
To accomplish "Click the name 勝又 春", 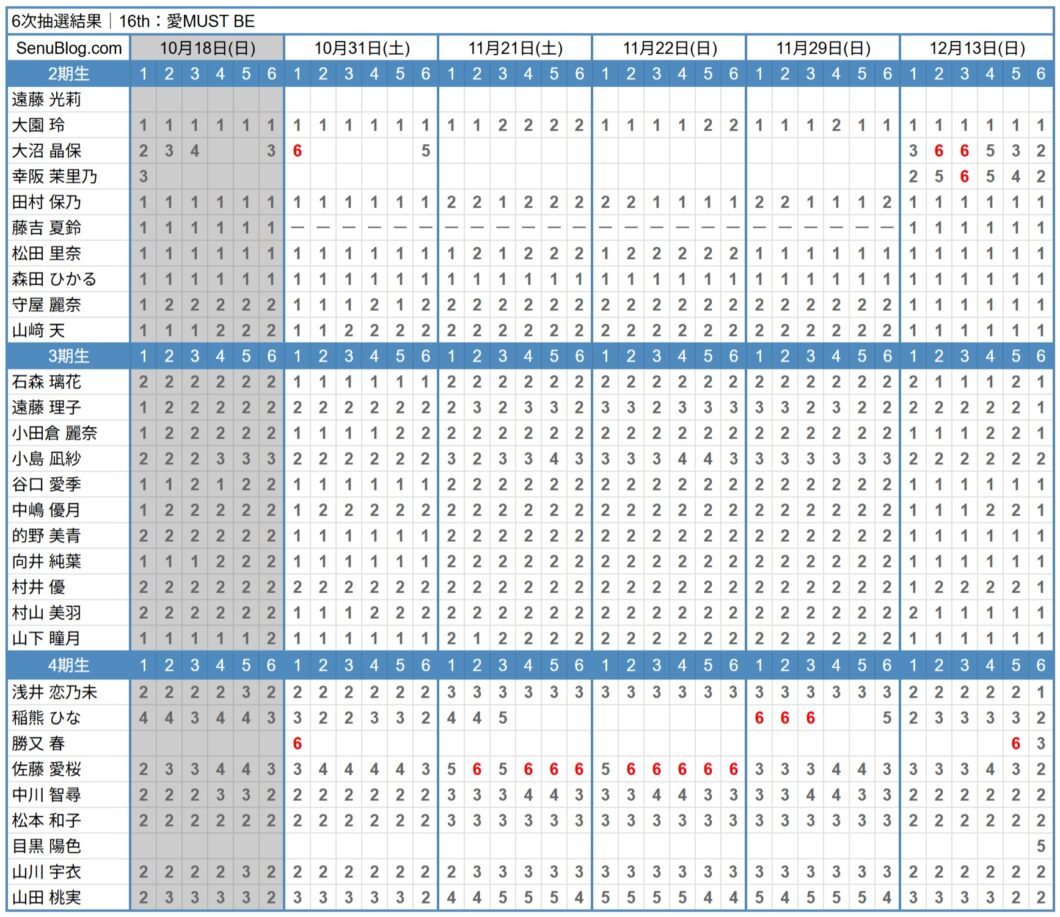I will click(39, 745).
